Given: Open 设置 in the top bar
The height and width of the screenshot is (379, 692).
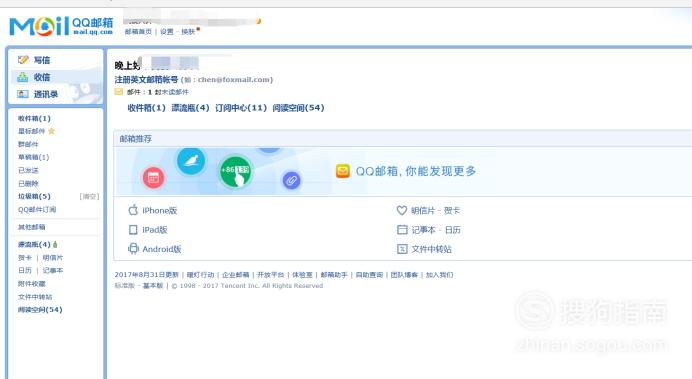Looking at the screenshot, I should [x=167, y=32].
